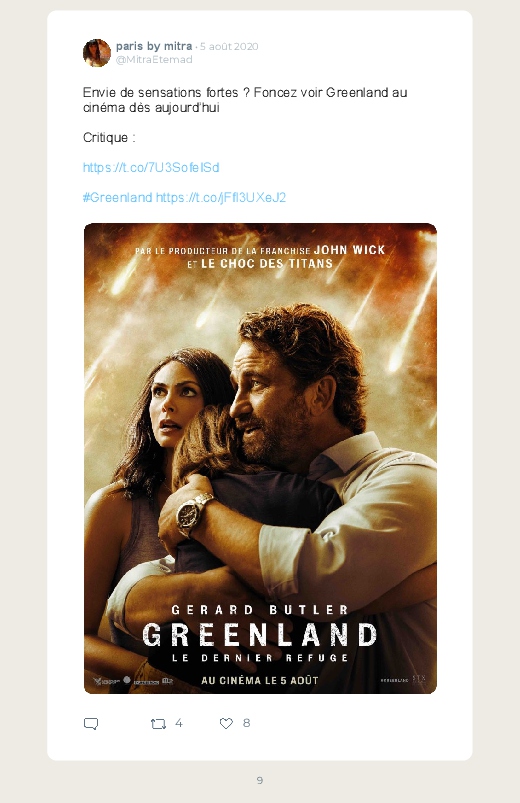
Task: Click the John Wick tagline on poster
Action: tap(260, 257)
